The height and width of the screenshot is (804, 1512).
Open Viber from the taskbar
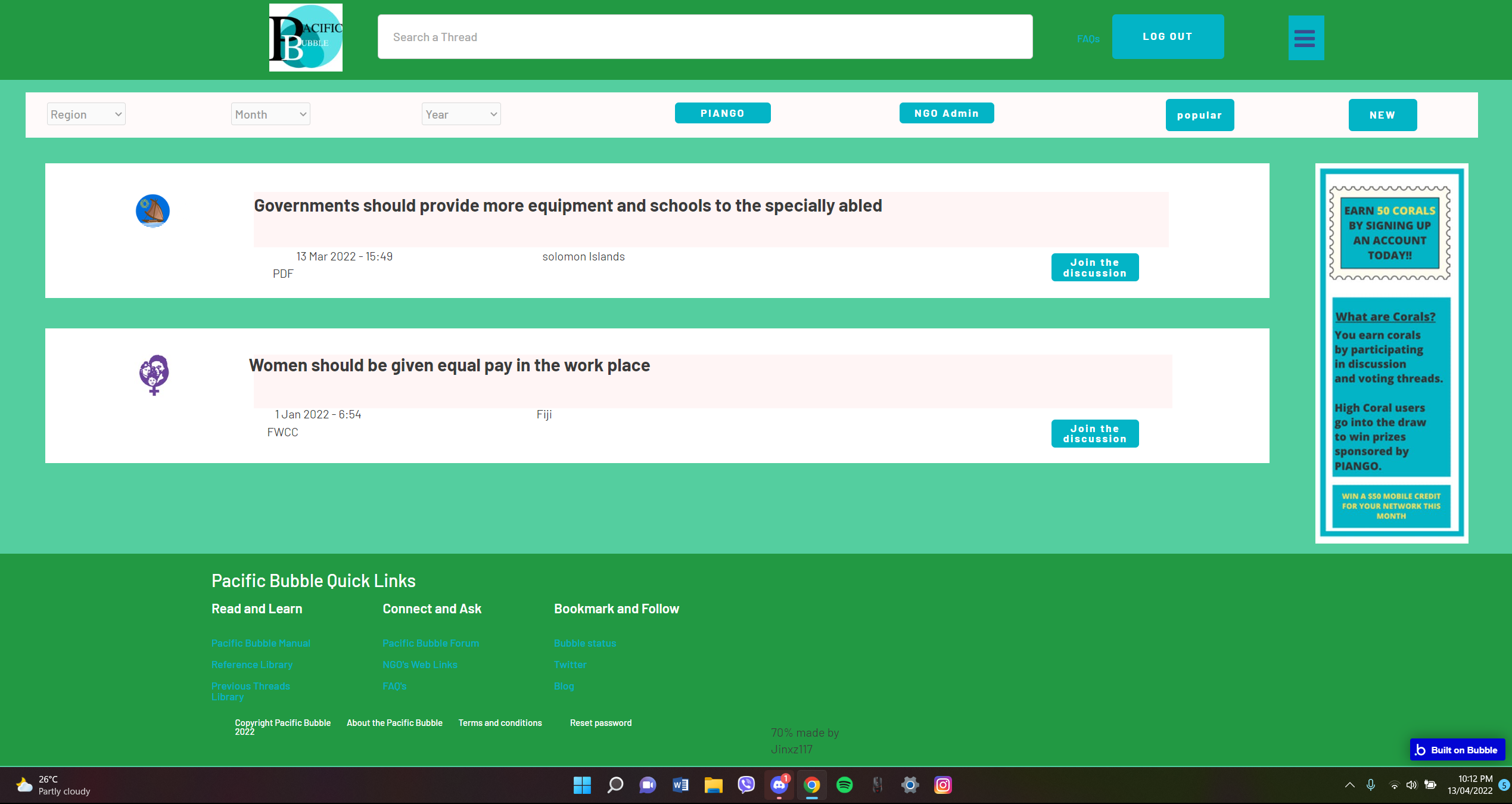pos(746,785)
